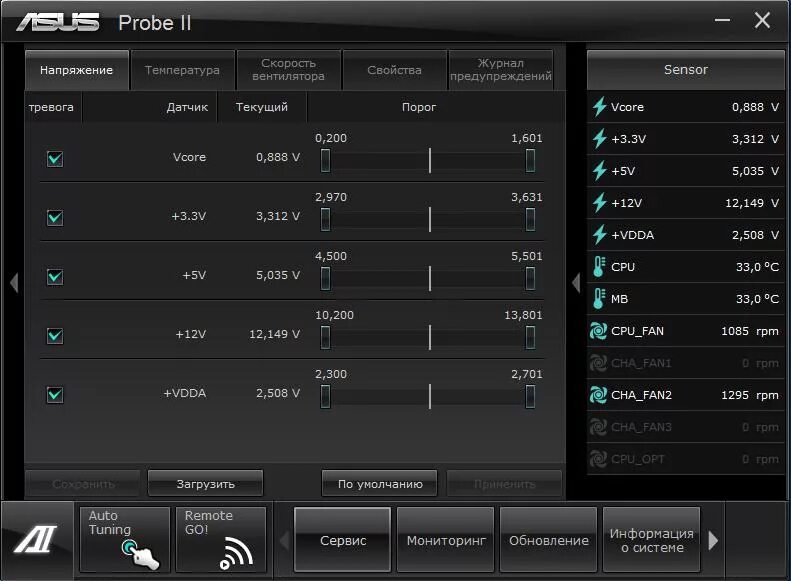Open Информация о системе button
791x581 pixels.
pos(651,540)
